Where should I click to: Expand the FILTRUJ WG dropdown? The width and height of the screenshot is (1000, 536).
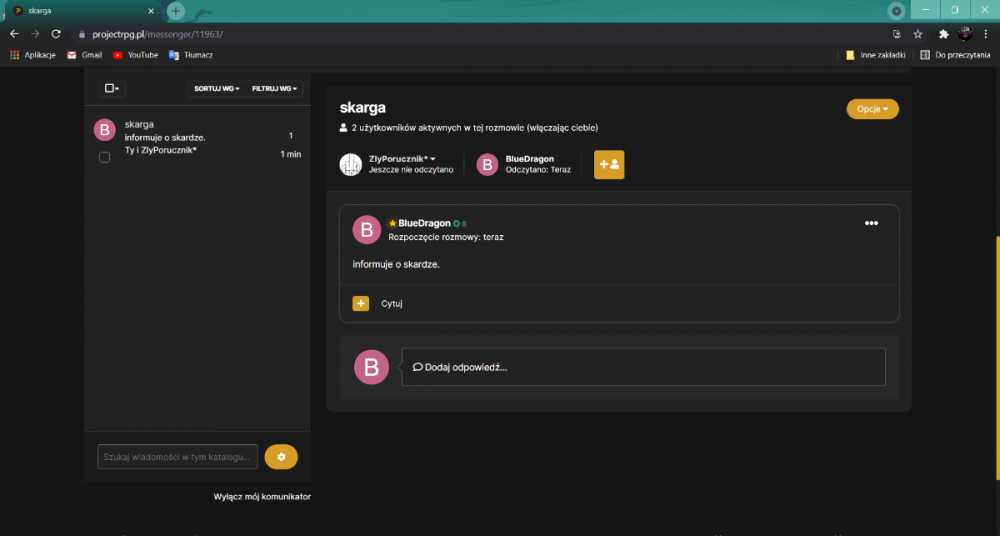pyautogui.click(x=275, y=89)
